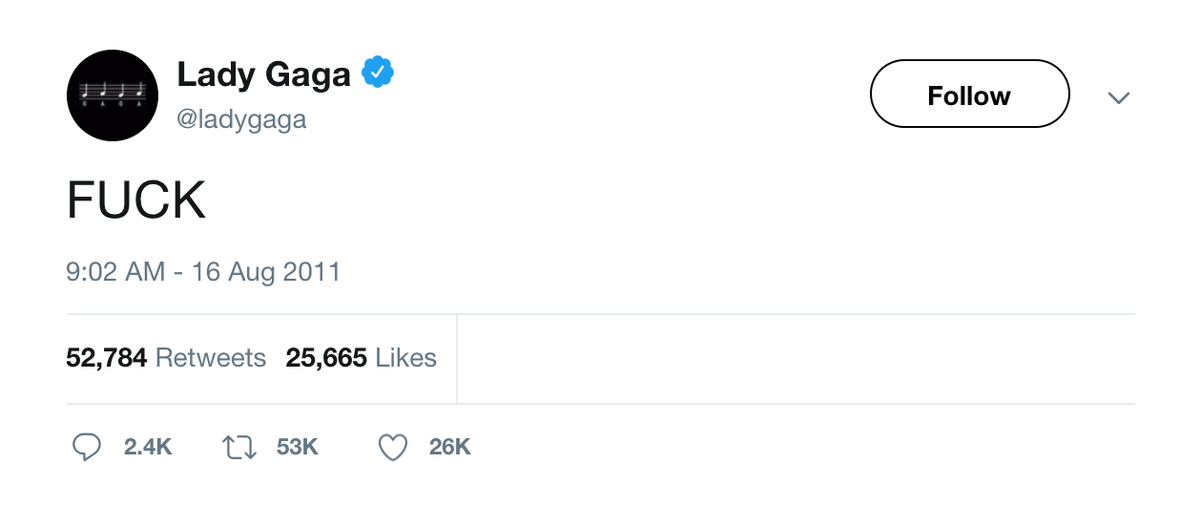Viewport: 1200px width, 506px height.
Task: Click empty area beside the Likes count
Action: pos(795,359)
